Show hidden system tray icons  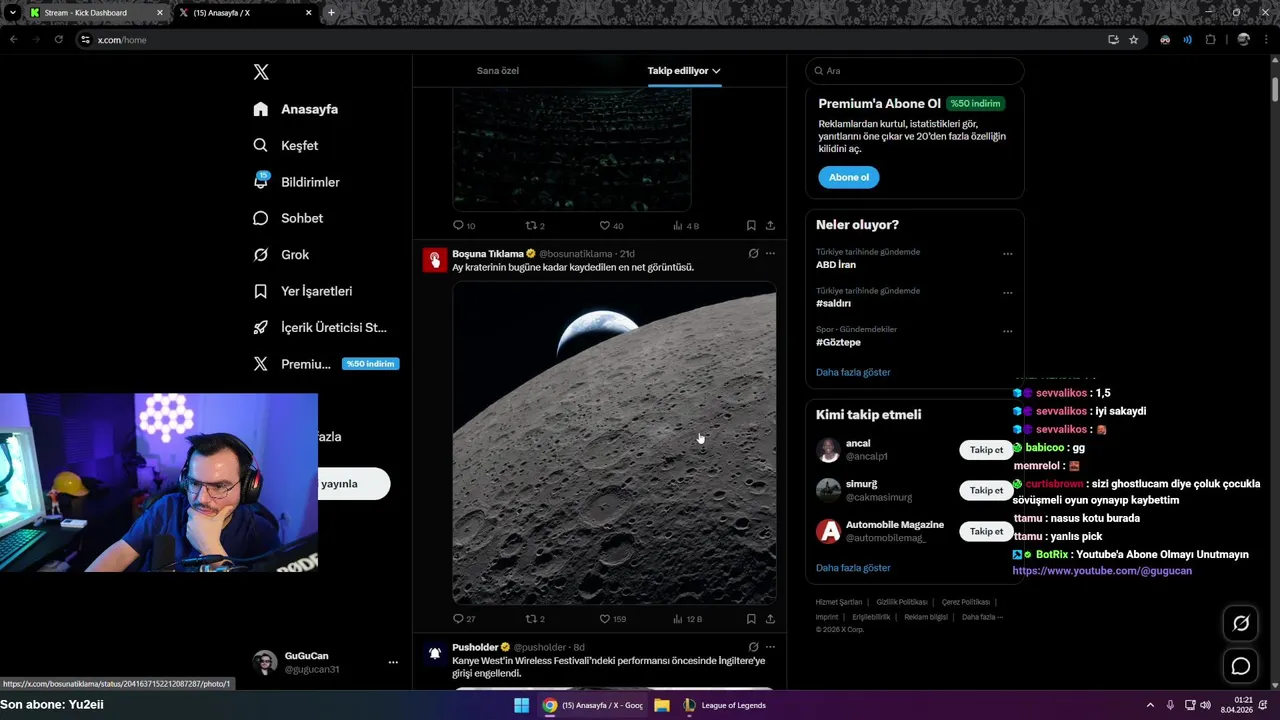1150,705
